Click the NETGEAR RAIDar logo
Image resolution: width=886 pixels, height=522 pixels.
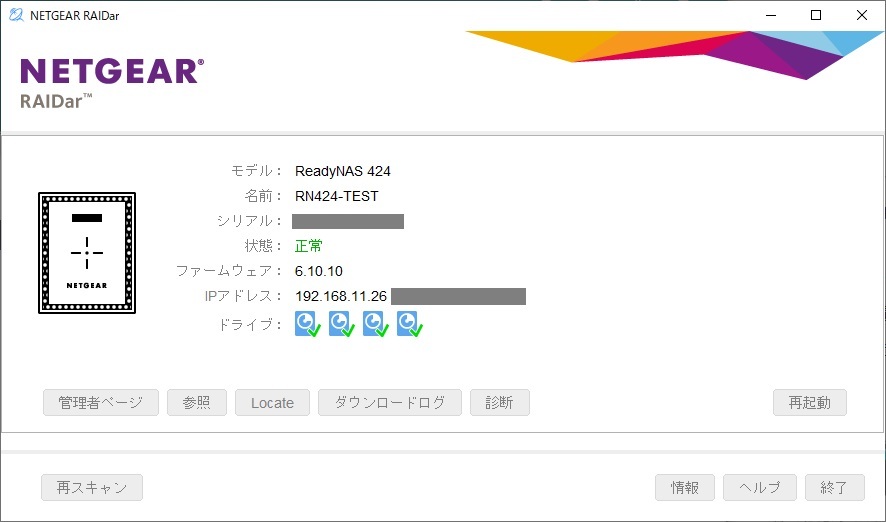click(112, 83)
